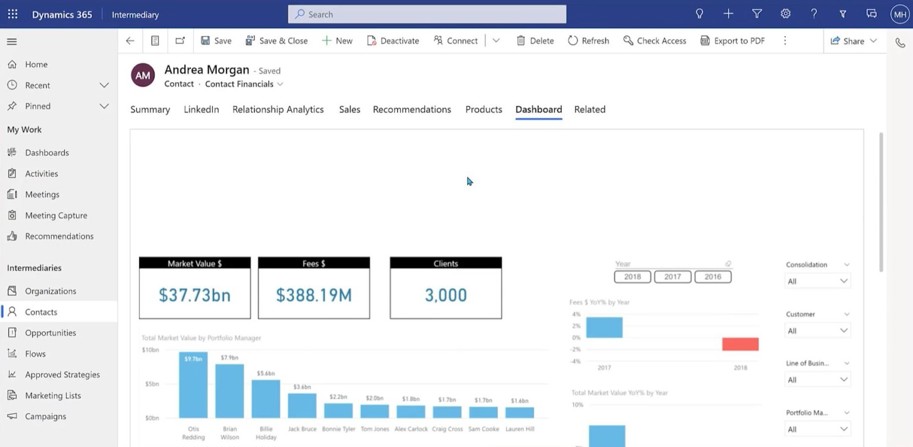Open the Line of Business All dropdown

tap(818, 380)
